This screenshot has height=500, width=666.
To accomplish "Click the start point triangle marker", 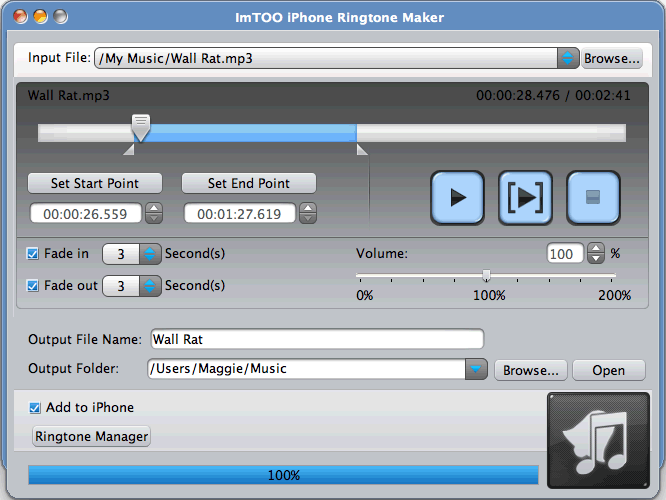I will point(129,150).
